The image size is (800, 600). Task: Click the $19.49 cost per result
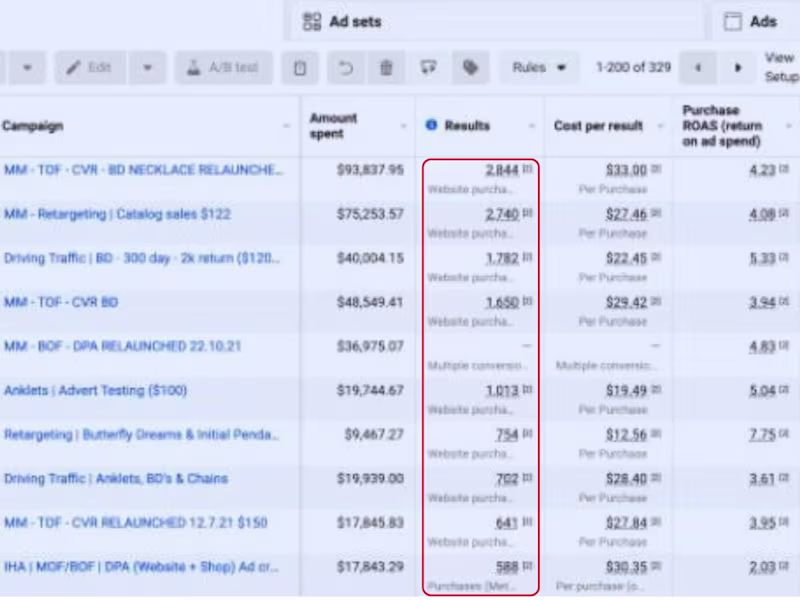point(627,391)
